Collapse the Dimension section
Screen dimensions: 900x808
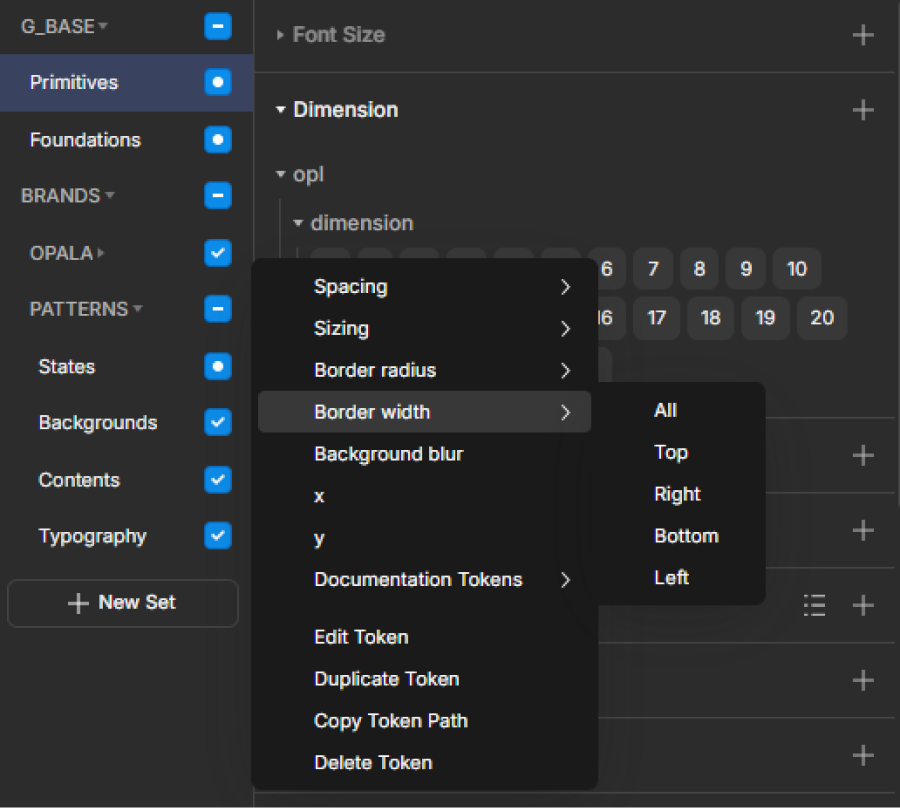click(281, 110)
